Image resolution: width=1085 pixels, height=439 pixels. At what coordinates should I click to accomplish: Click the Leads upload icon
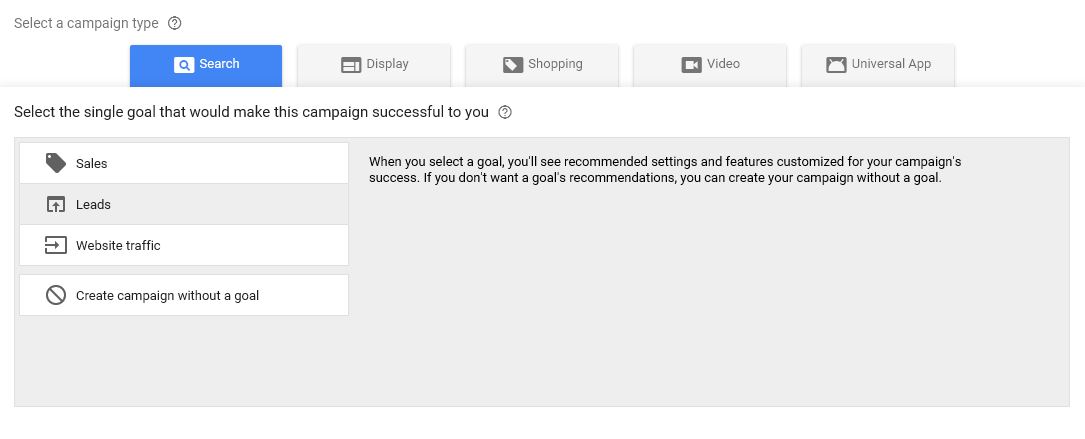point(56,204)
